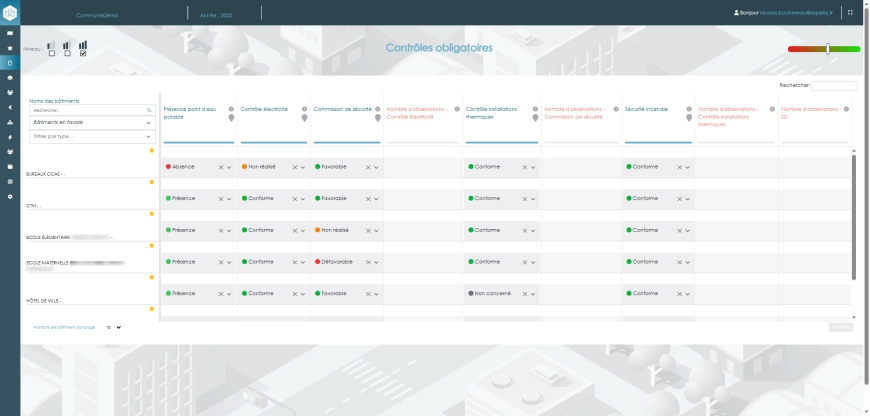
Task: Open the sitemap hierarchy icon in the sidebar
Action: 10,122
